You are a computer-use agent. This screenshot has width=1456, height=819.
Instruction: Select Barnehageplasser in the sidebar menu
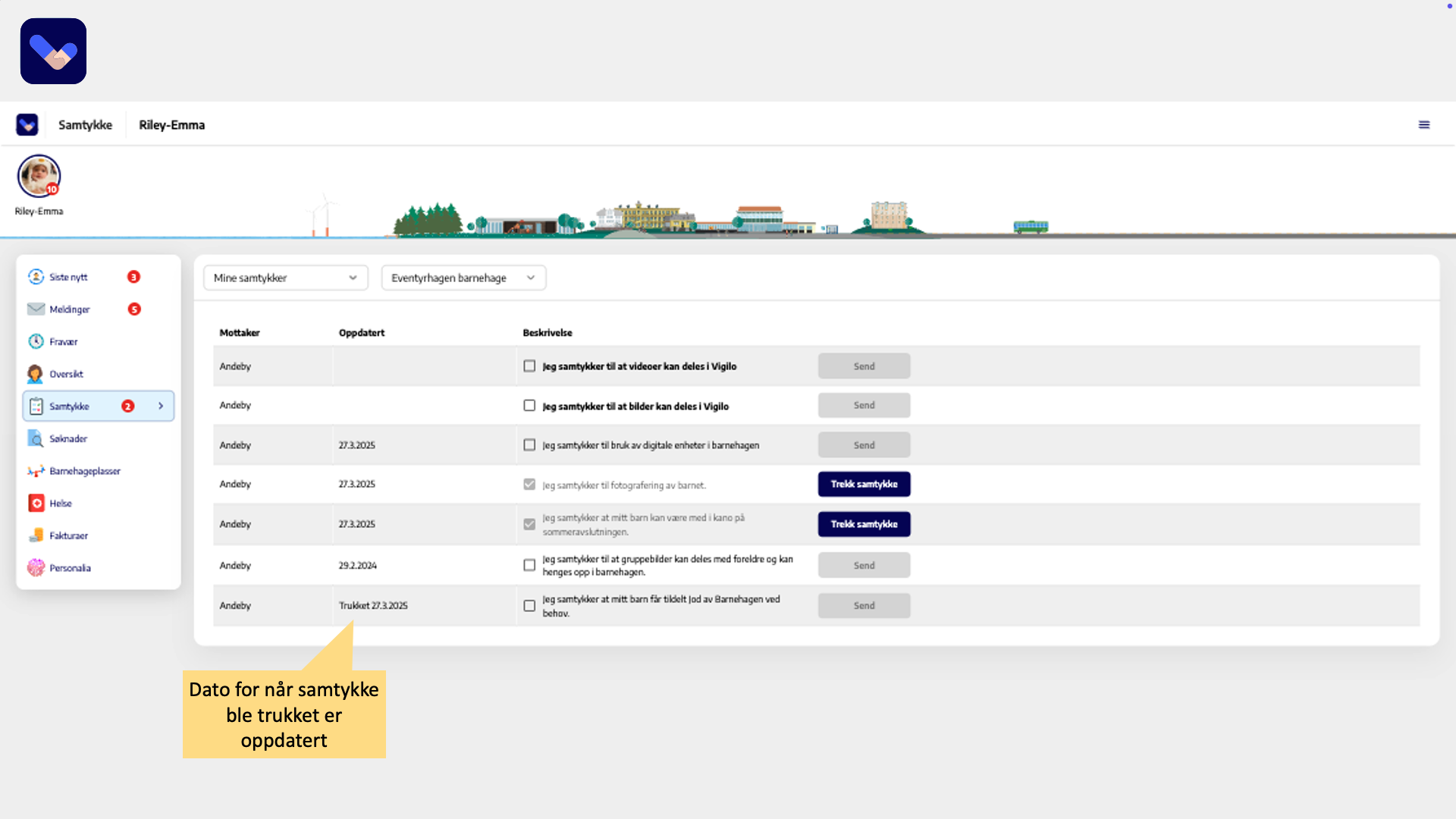click(x=84, y=471)
